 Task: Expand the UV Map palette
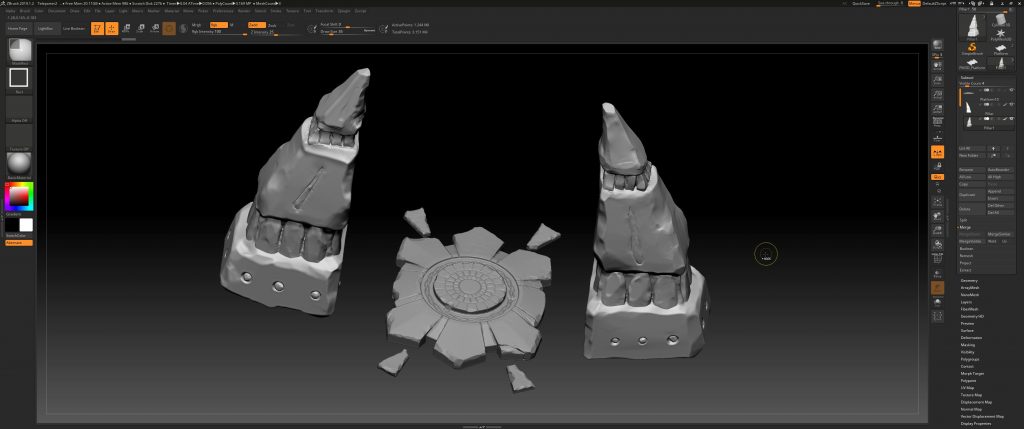(x=967, y=388)
